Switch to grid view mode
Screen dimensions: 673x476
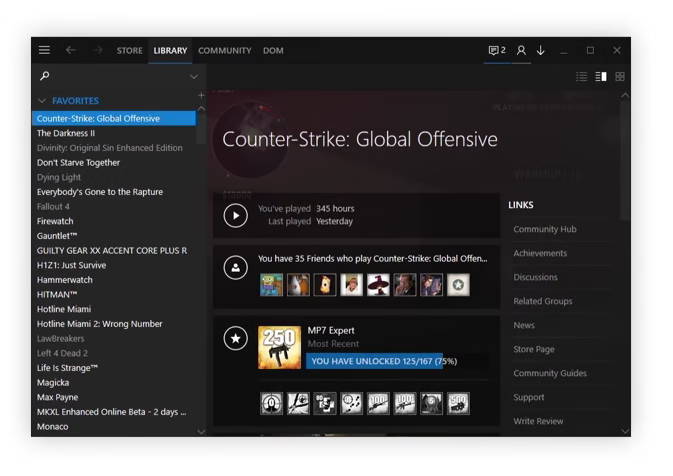(620, 76)
